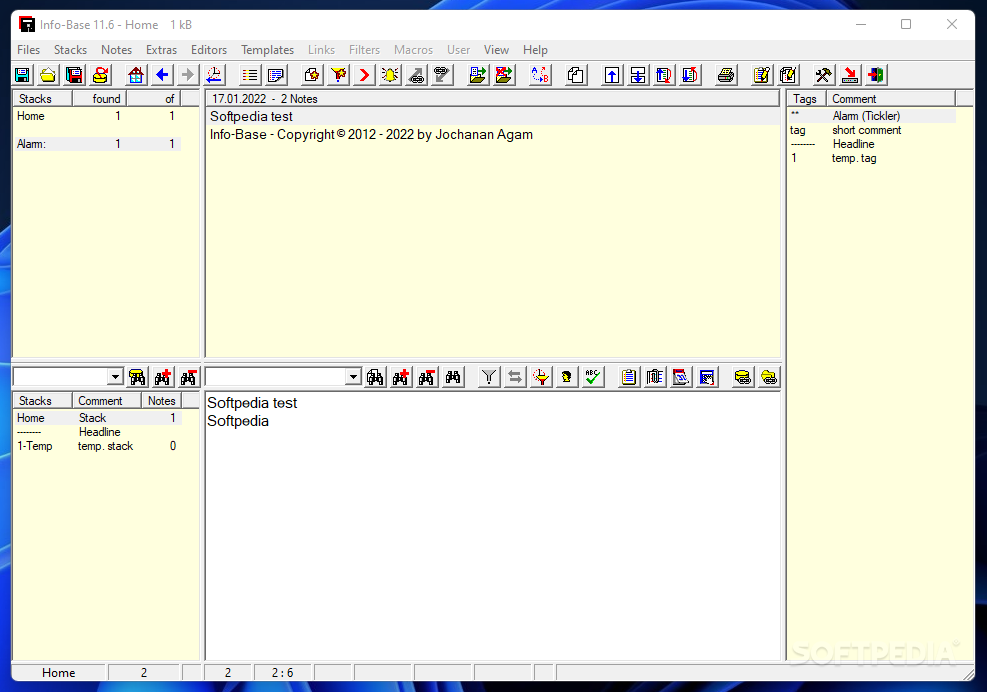Click the yellow database backup icon
This screenshot has width=987, height=692.
click(x=100, y=76)
